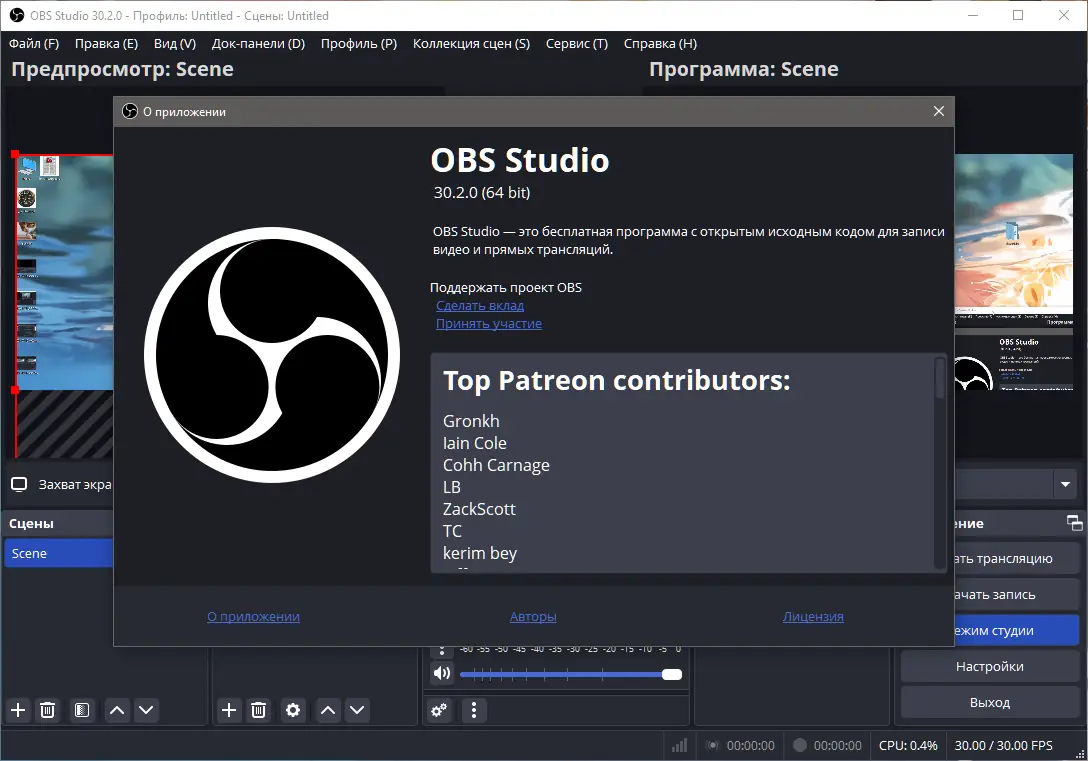Close the О приложении dialog
1088x761 pixels.
pyautogui.click(x=939, y=111)
